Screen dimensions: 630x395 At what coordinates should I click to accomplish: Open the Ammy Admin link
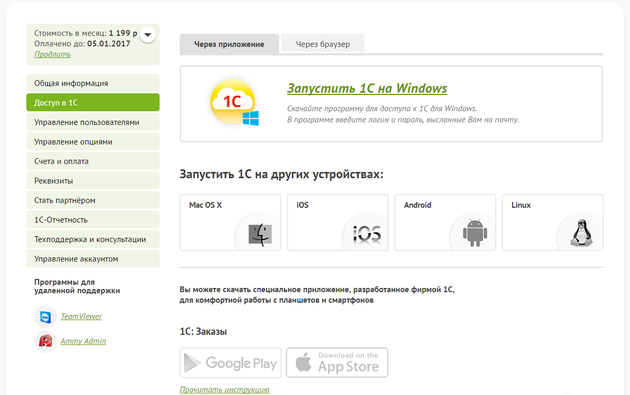(x=83, y=341)
